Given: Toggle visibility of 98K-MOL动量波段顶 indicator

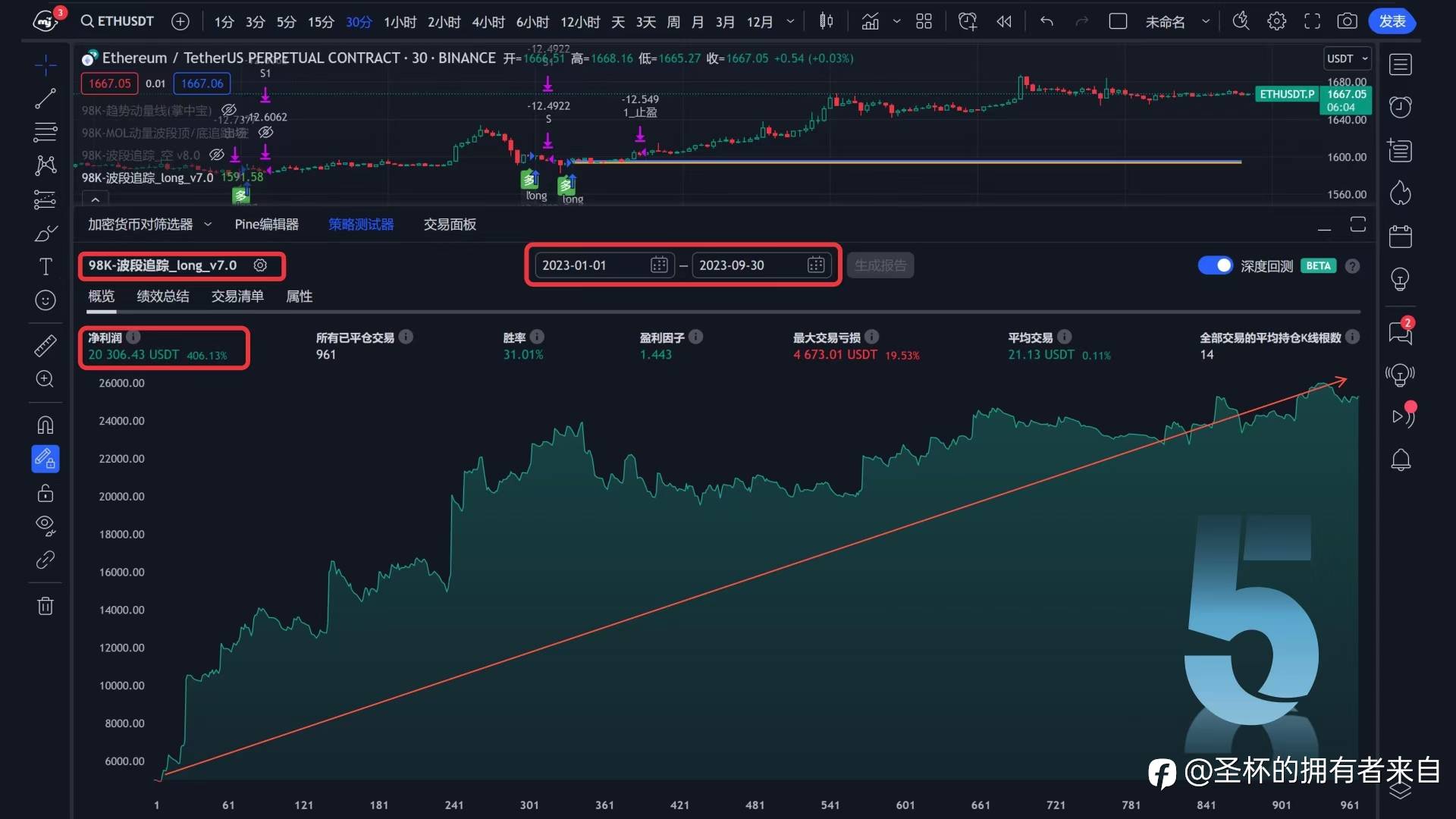Looking at the screenshot, I should tap(265, 133).
